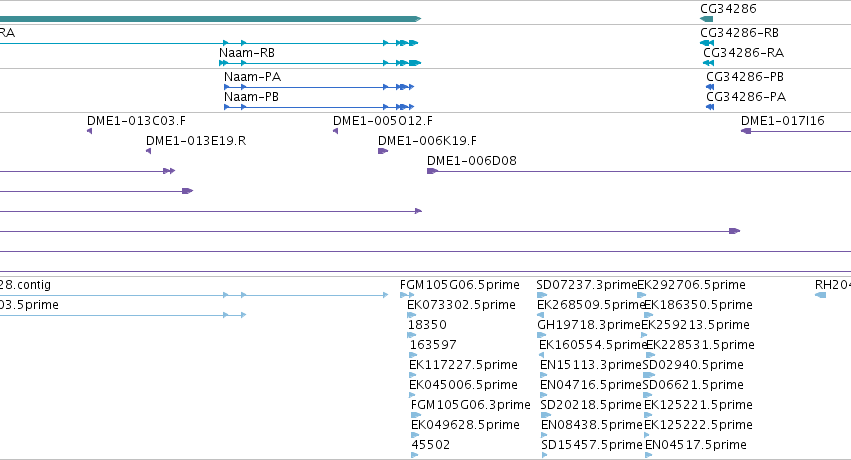Click the Naam-PA protein label
This screenshot has width=851, height=460.
[252, 76]
